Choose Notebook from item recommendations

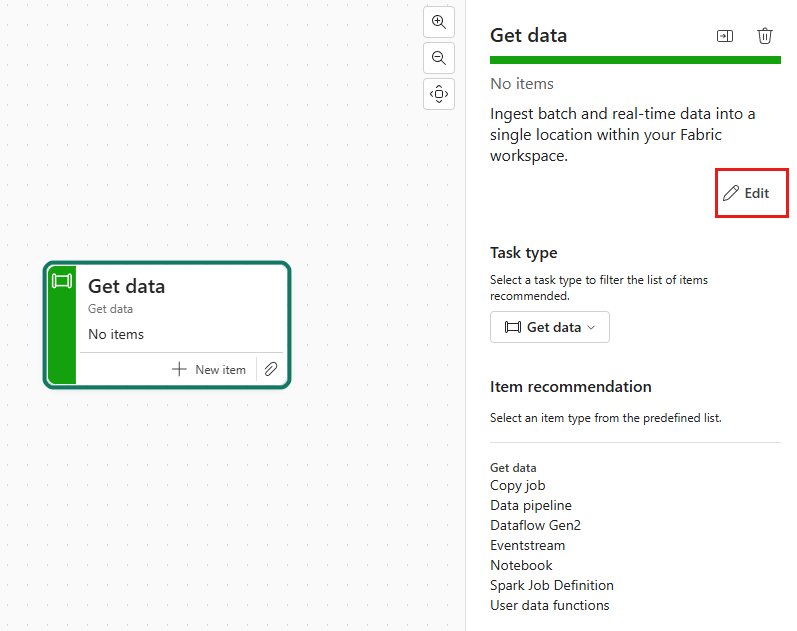point(521,566)
